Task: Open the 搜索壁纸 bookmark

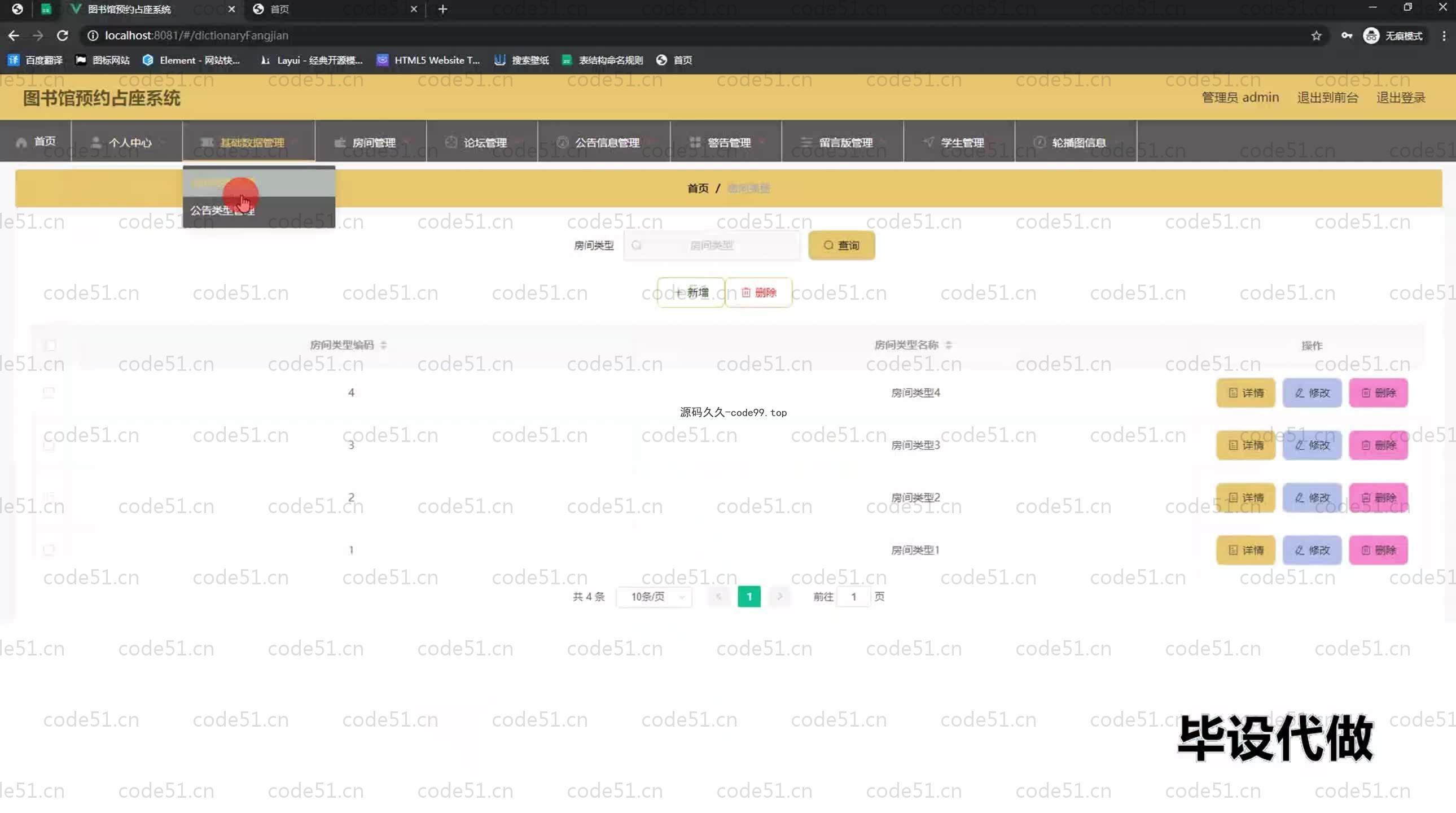Action: point(522,60)
